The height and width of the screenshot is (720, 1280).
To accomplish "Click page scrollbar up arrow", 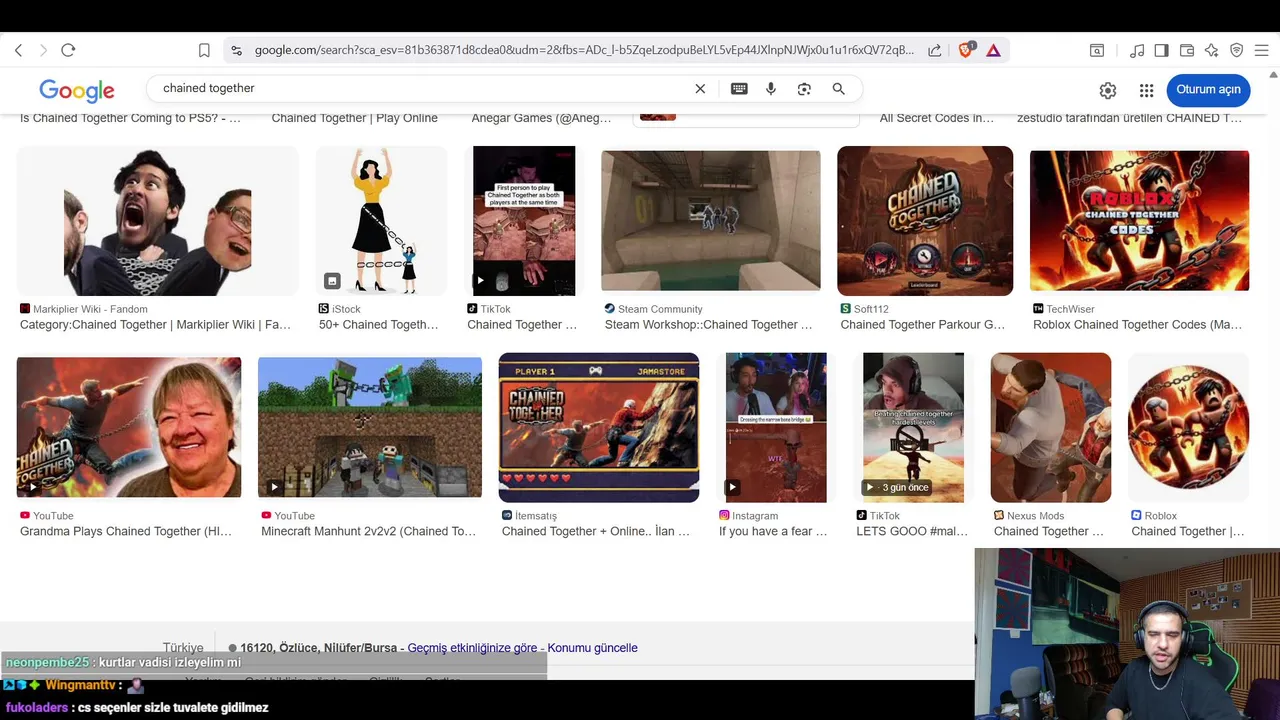I will (x=1274, y=75).
